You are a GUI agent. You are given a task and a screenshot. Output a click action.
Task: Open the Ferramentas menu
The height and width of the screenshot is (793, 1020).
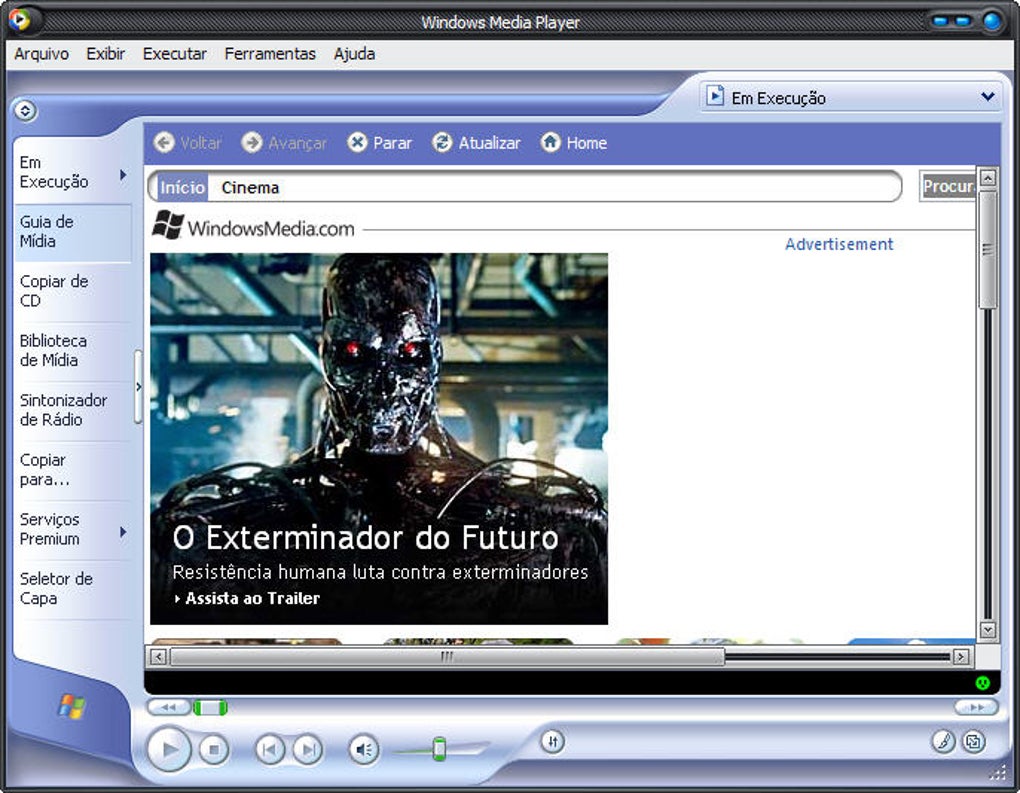[x=270, y=54]
